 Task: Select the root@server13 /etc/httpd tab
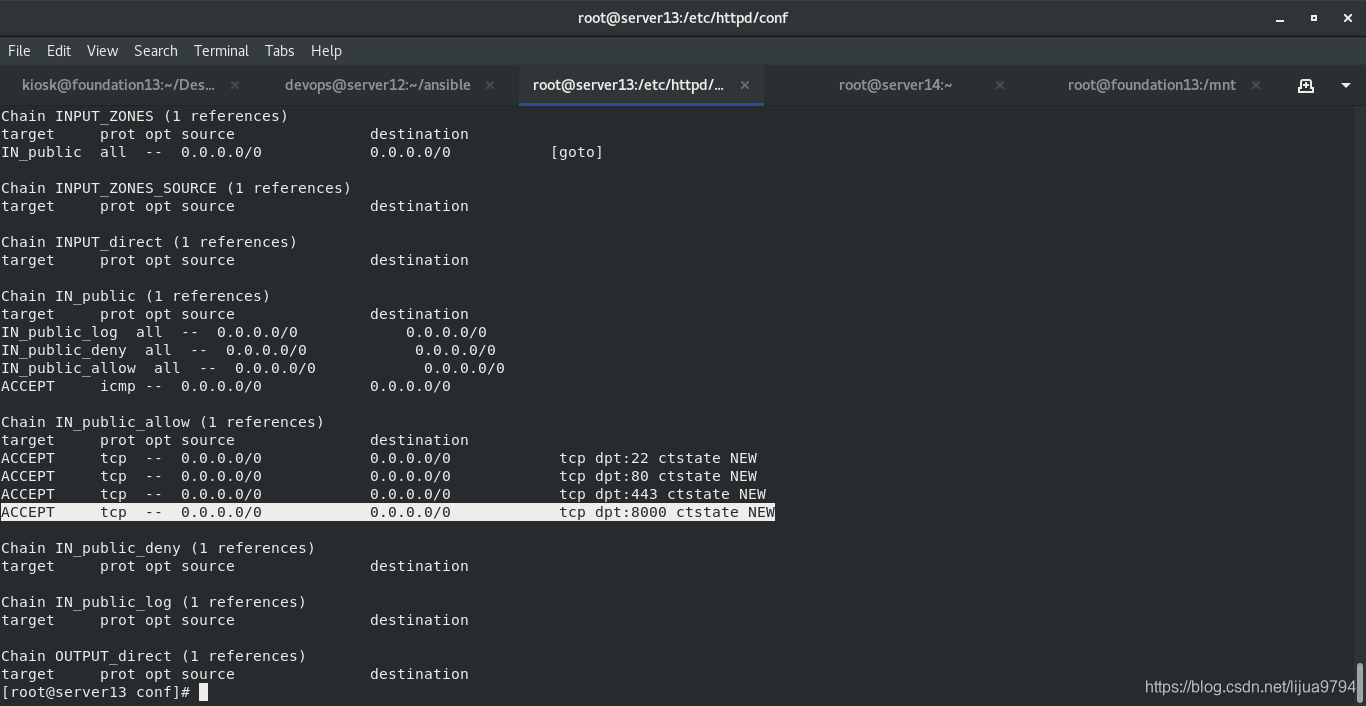[628, 85]
